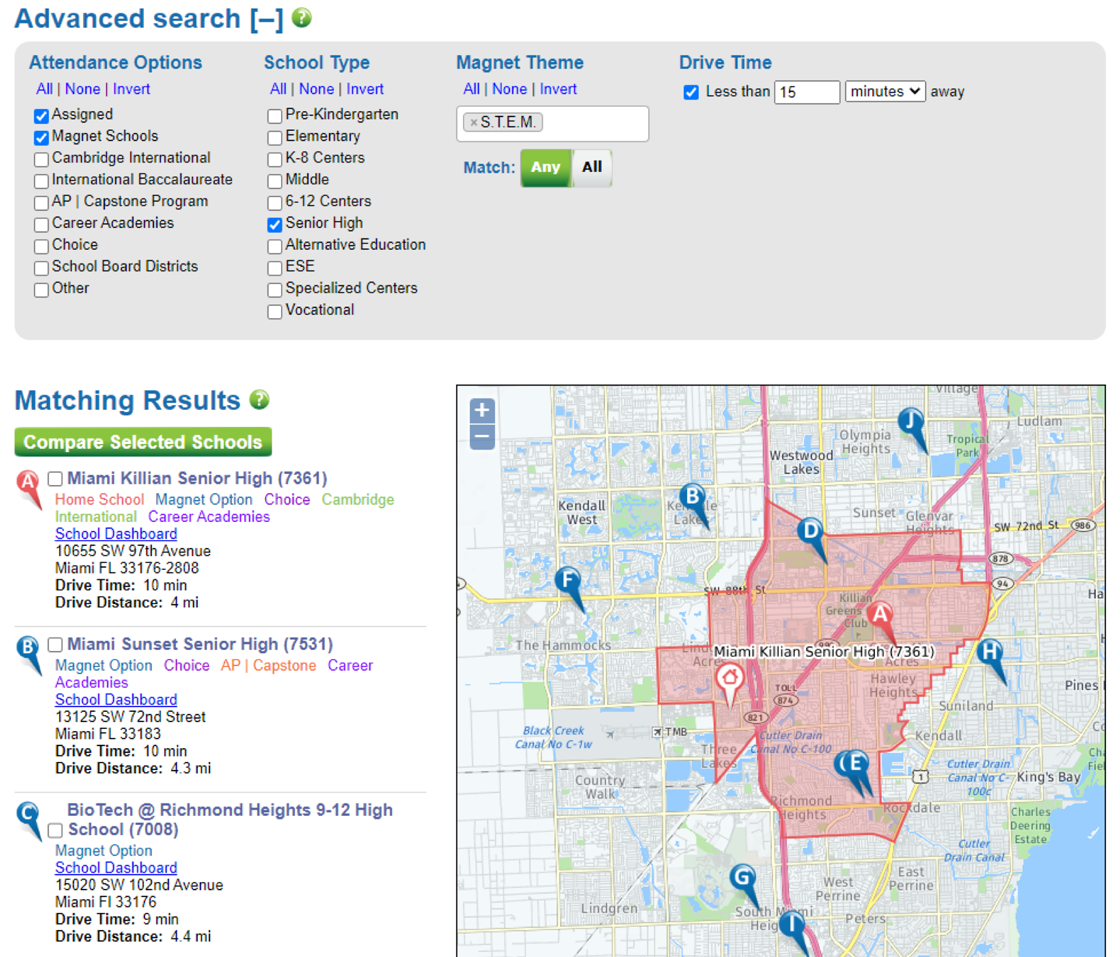Open the Advanced search help icon
Screen dimensions: 1120x957
click(302, 17)
